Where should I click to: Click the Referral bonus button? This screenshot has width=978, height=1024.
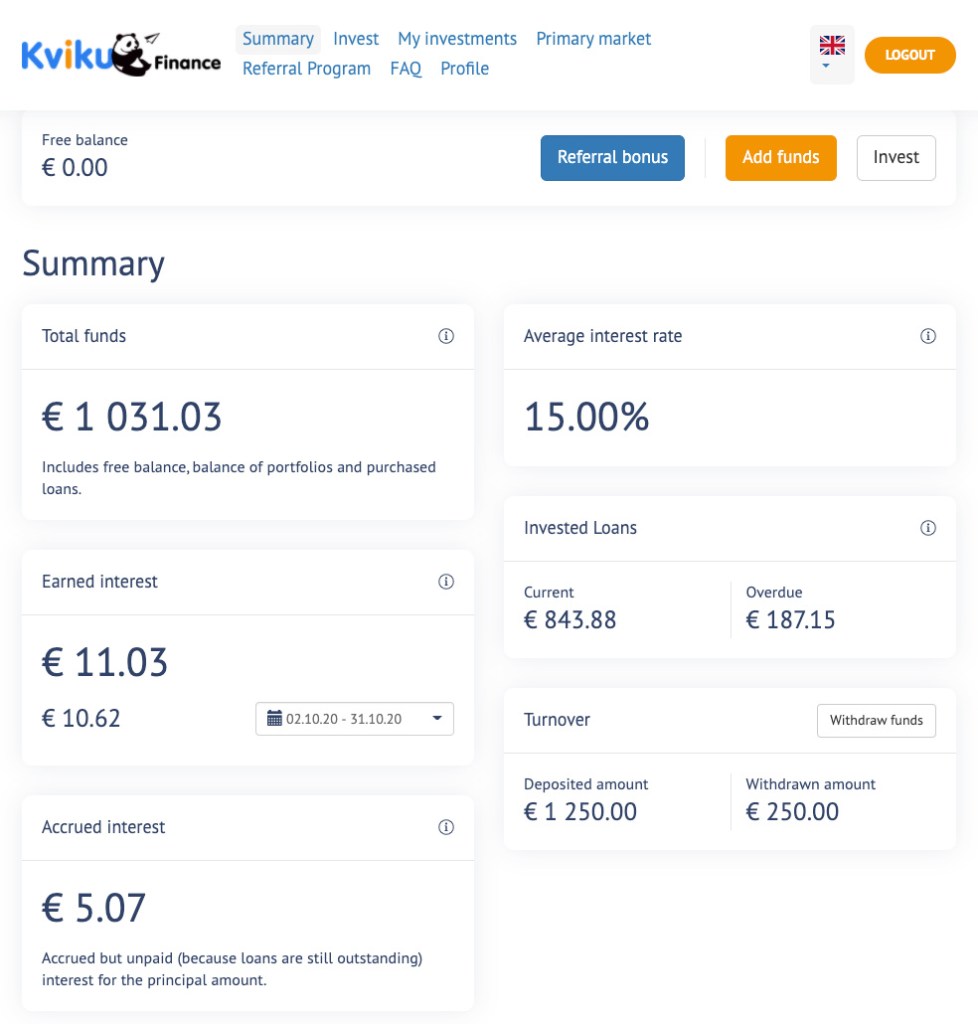coord(612,157)
